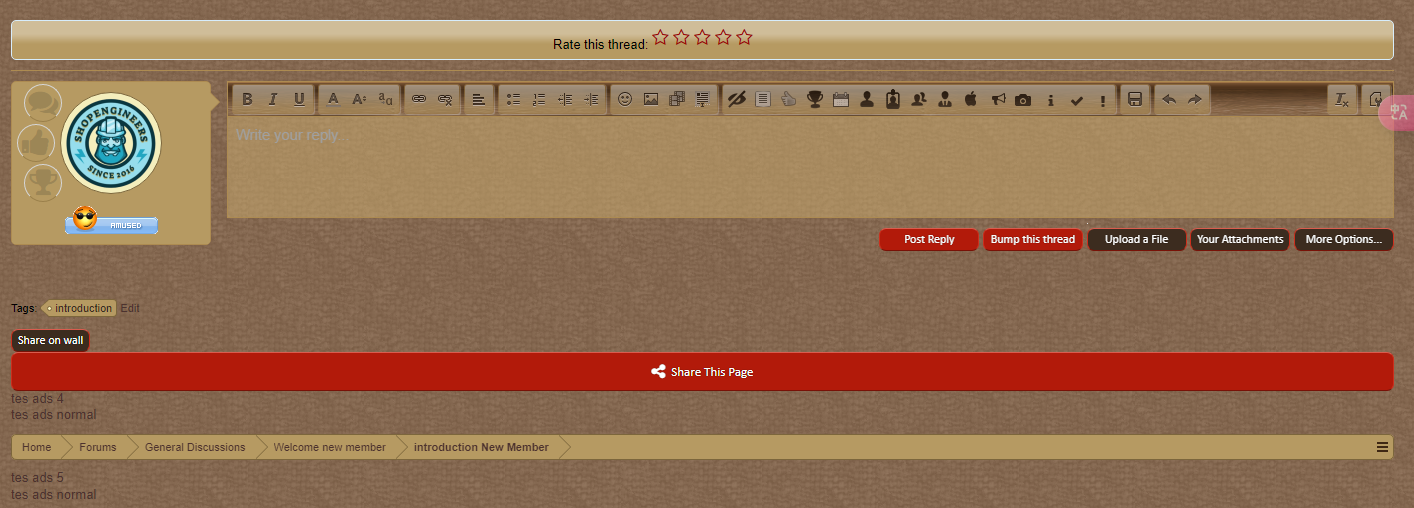Toggle underline formatting in reply editor

coord(299,99)
